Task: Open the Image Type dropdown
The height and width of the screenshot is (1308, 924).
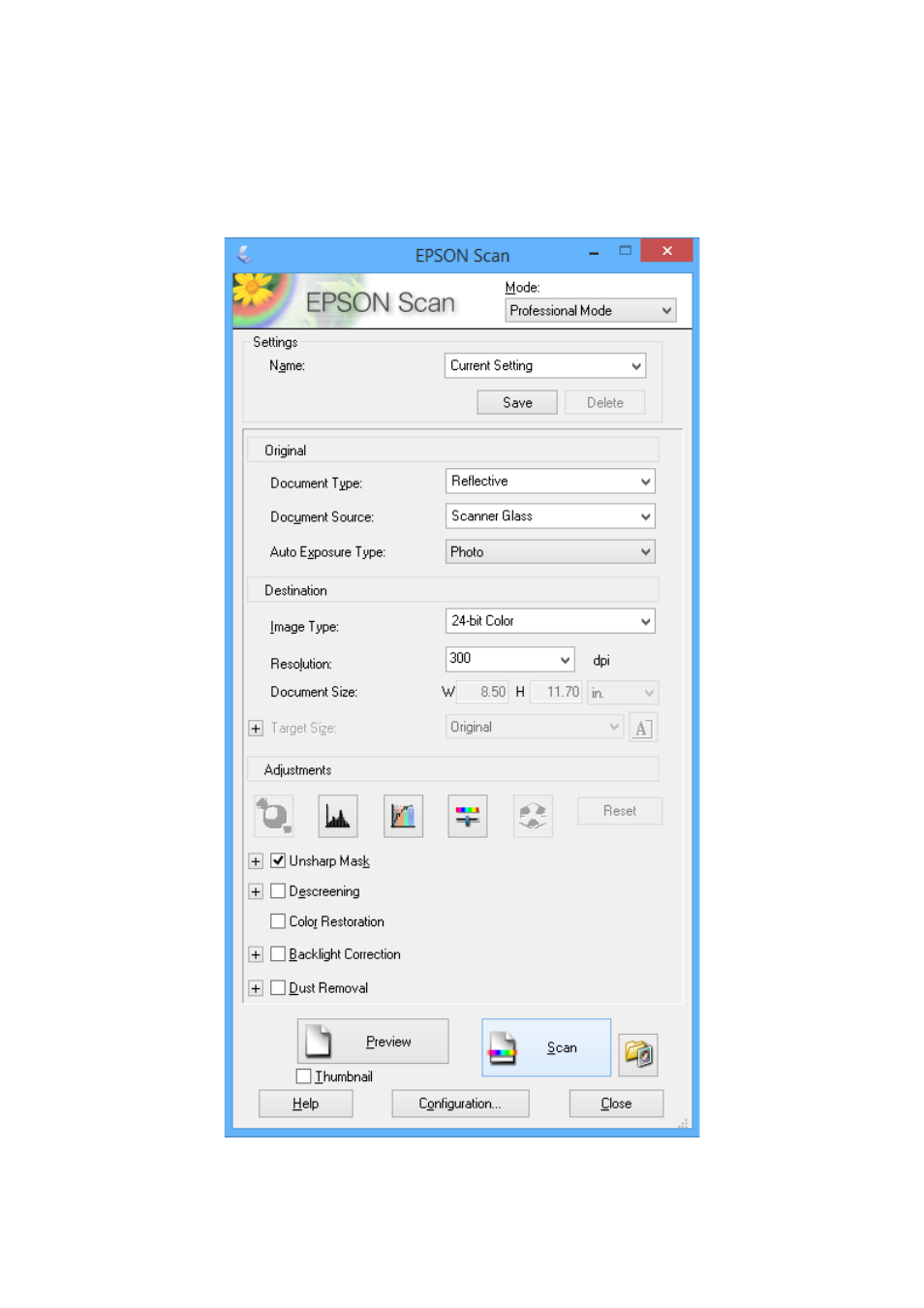Action: click(x=550, y=621)
